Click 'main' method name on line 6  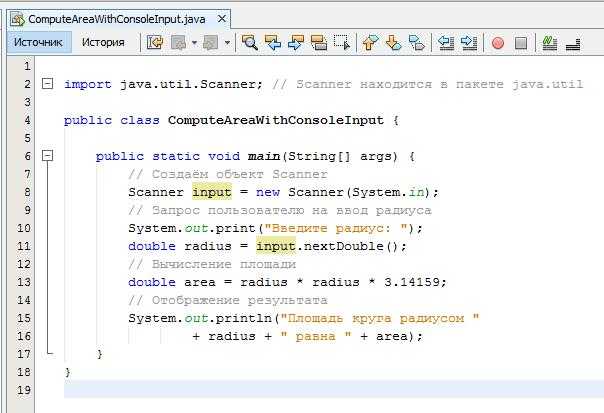click(264, 156)
